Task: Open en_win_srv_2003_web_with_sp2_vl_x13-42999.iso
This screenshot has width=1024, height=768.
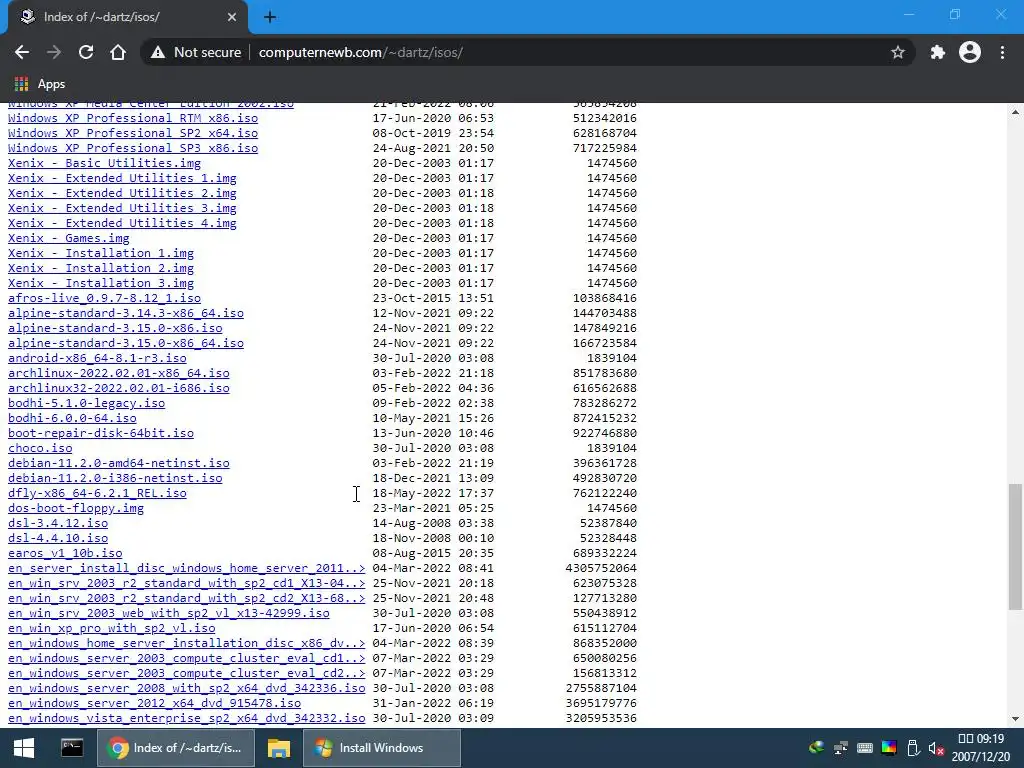Action: 168,614
